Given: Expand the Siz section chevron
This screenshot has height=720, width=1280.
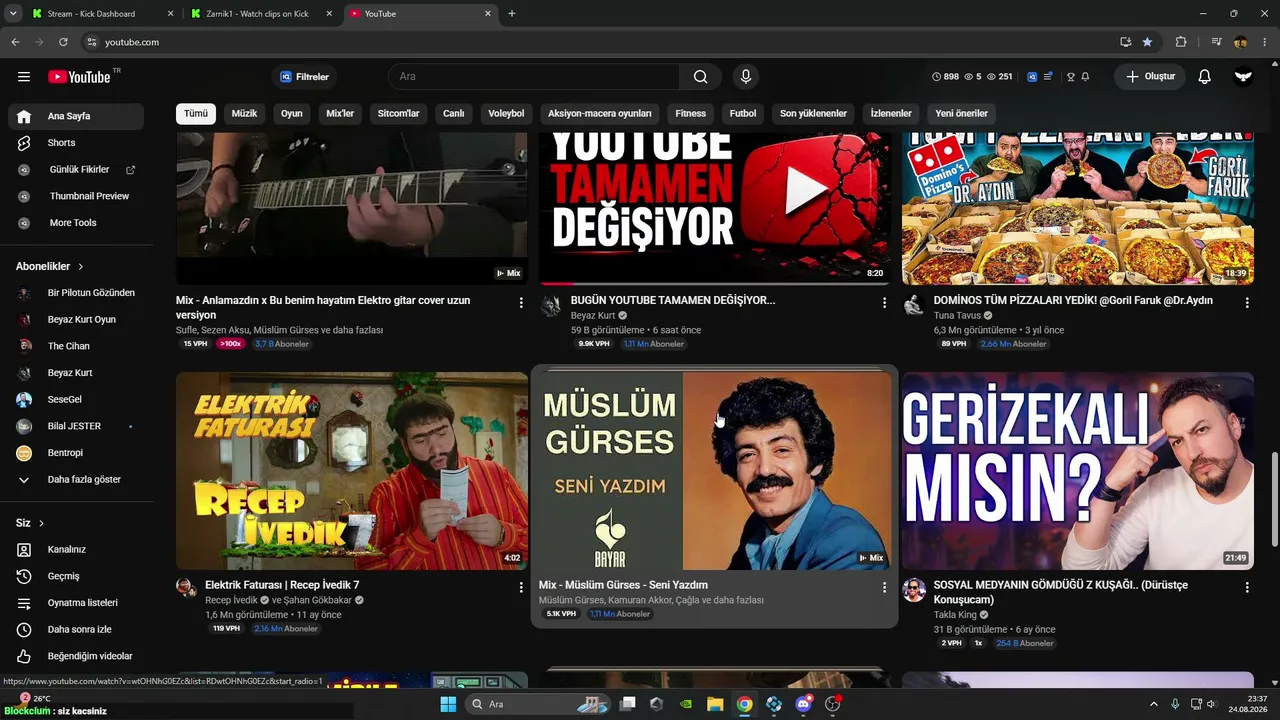Looking at the screenshot, I should point(41,523).
